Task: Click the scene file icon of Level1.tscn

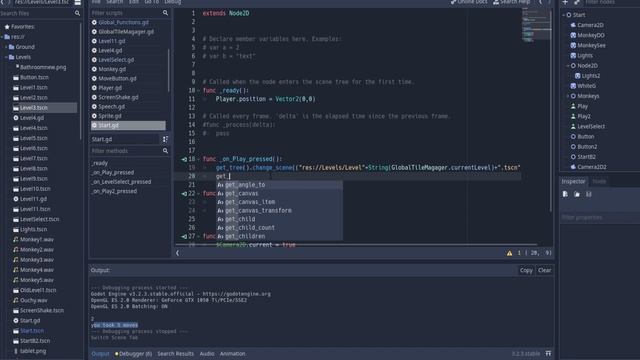Action: pos(16,87)
